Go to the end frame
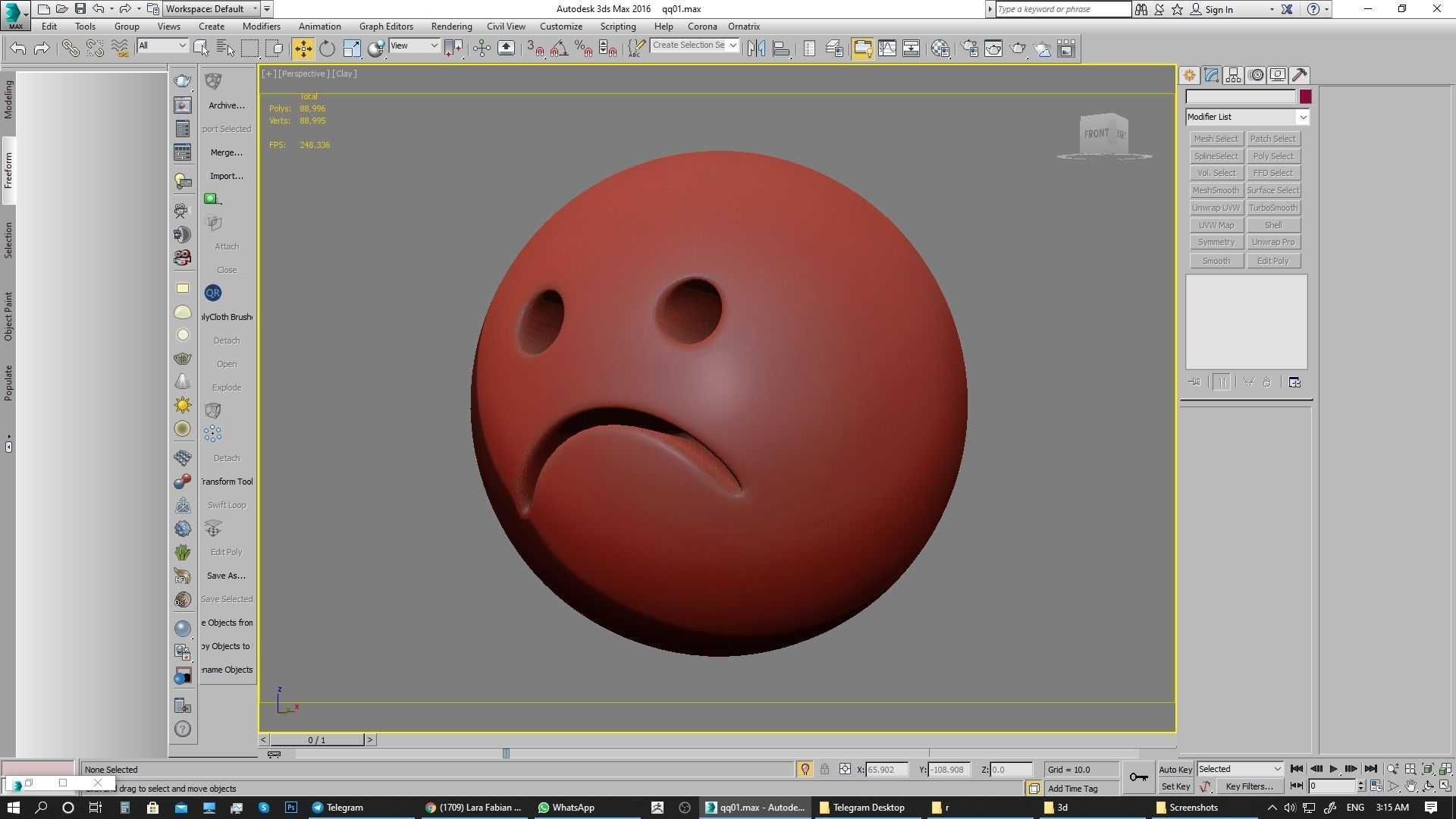The height and width of the screenshot is (819, 1456). [1370, 769]
